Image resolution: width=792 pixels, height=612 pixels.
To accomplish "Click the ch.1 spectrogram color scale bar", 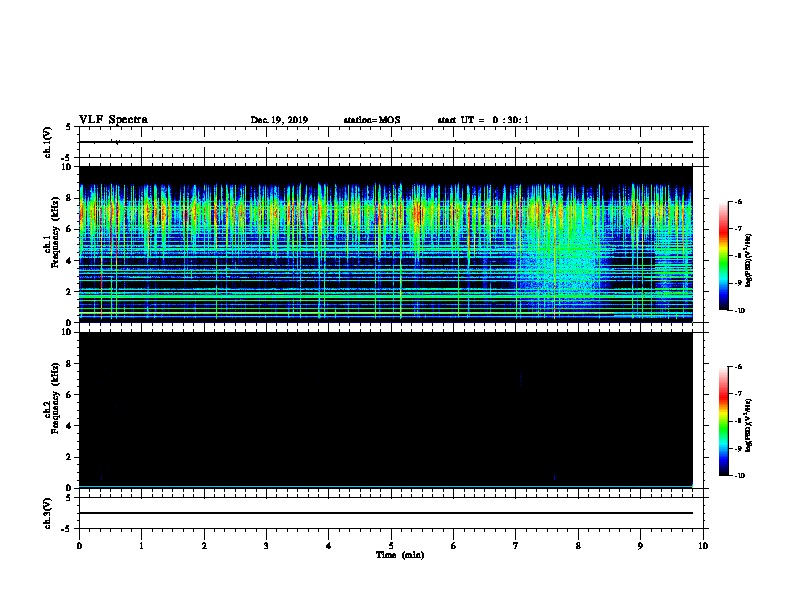I will click(724, 256).
